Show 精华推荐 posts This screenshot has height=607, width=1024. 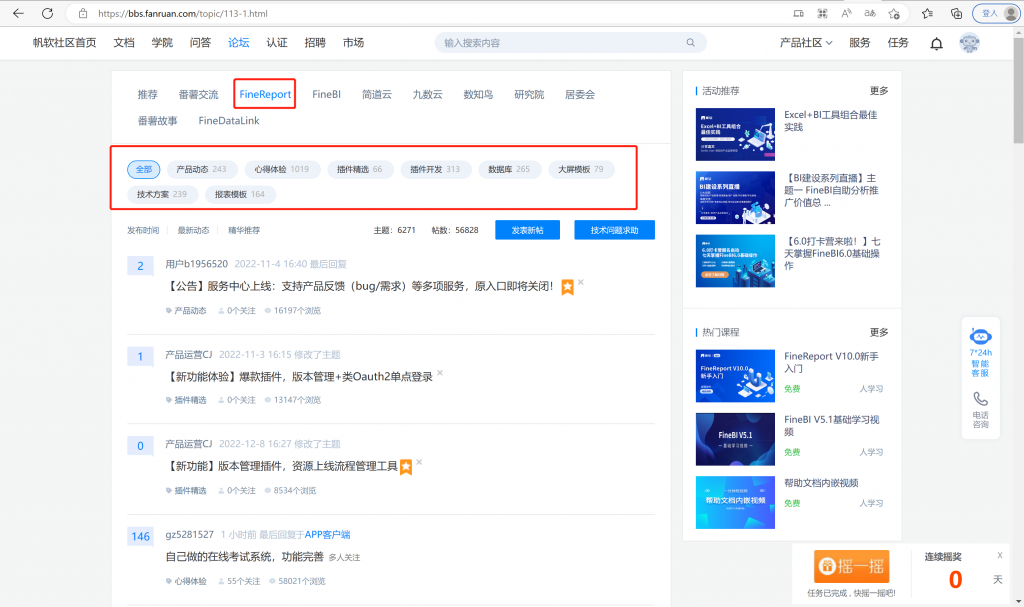(244, 230)
